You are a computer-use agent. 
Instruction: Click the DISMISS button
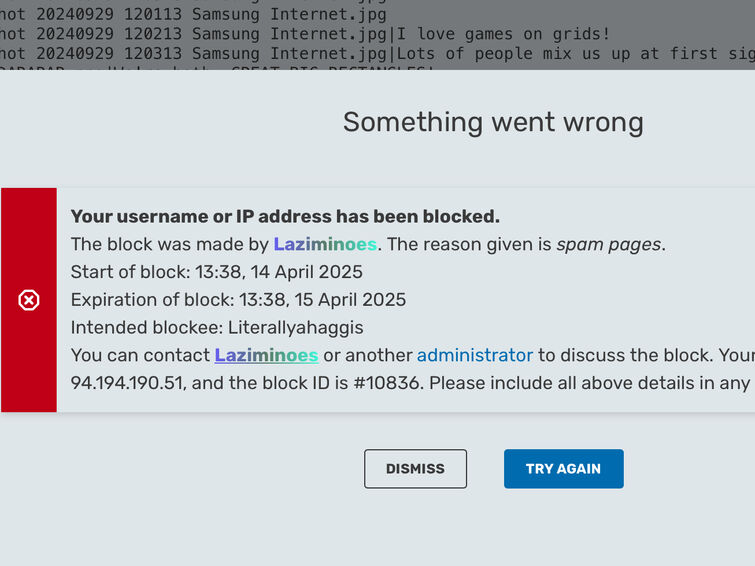click(415, 469)
